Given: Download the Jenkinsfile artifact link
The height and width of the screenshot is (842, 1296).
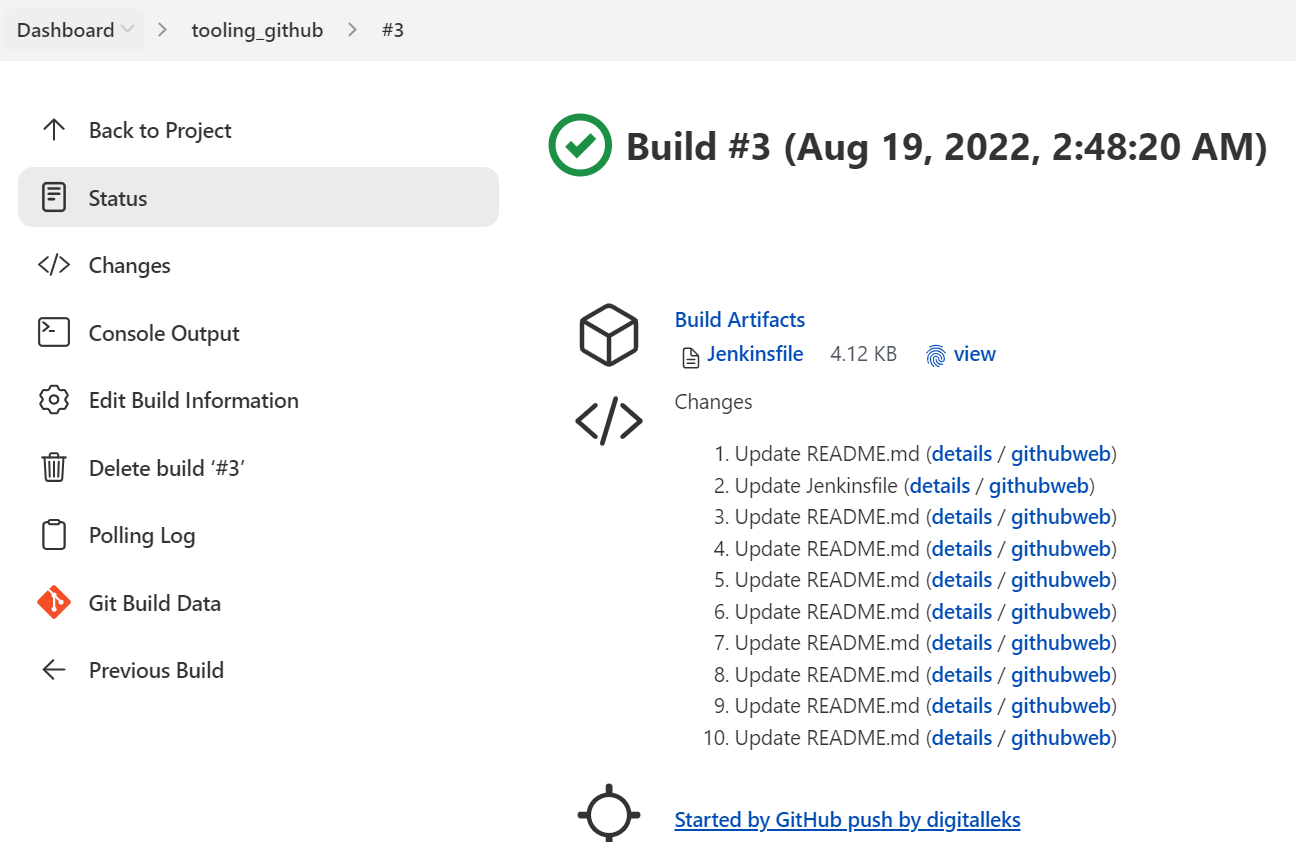Looking at the screenshot, I should point(755,353).
